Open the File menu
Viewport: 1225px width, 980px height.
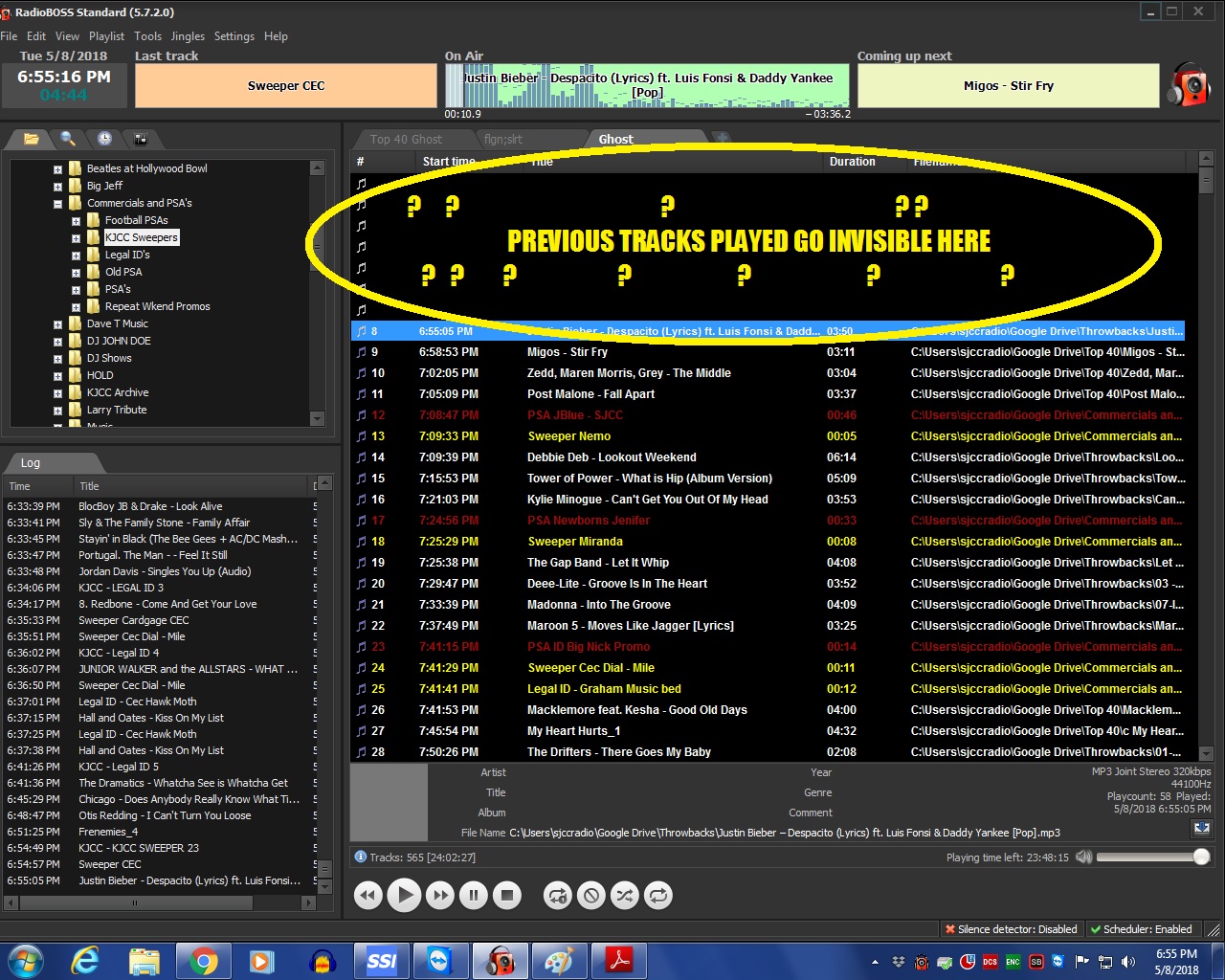click(9, 36)
